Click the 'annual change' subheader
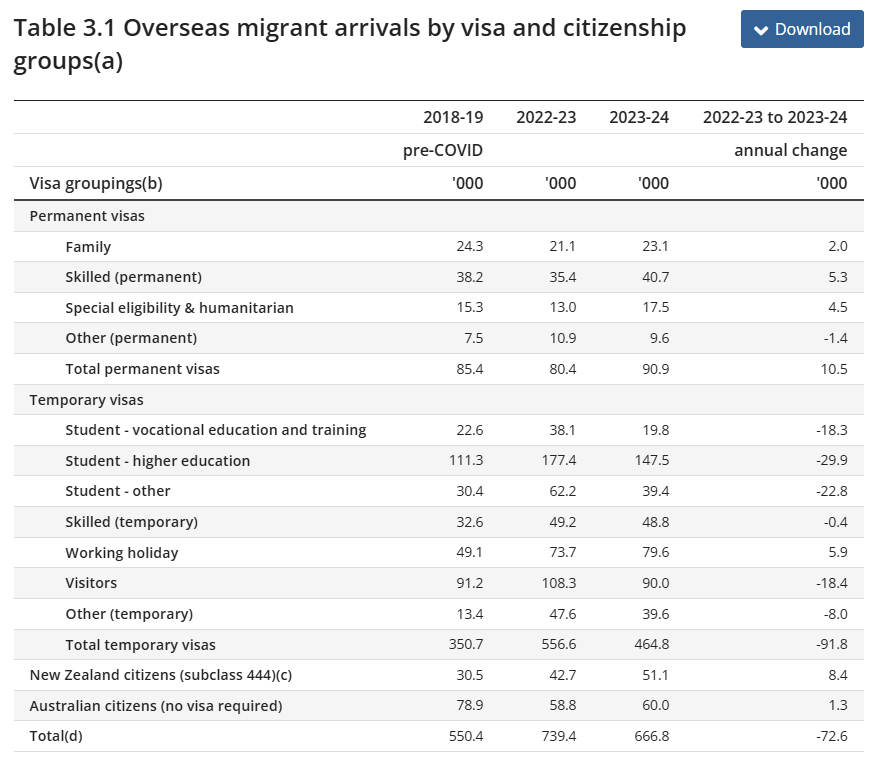The height and width of the screenshot is (765, 876). pyautogui.click(x=791, y=150)
